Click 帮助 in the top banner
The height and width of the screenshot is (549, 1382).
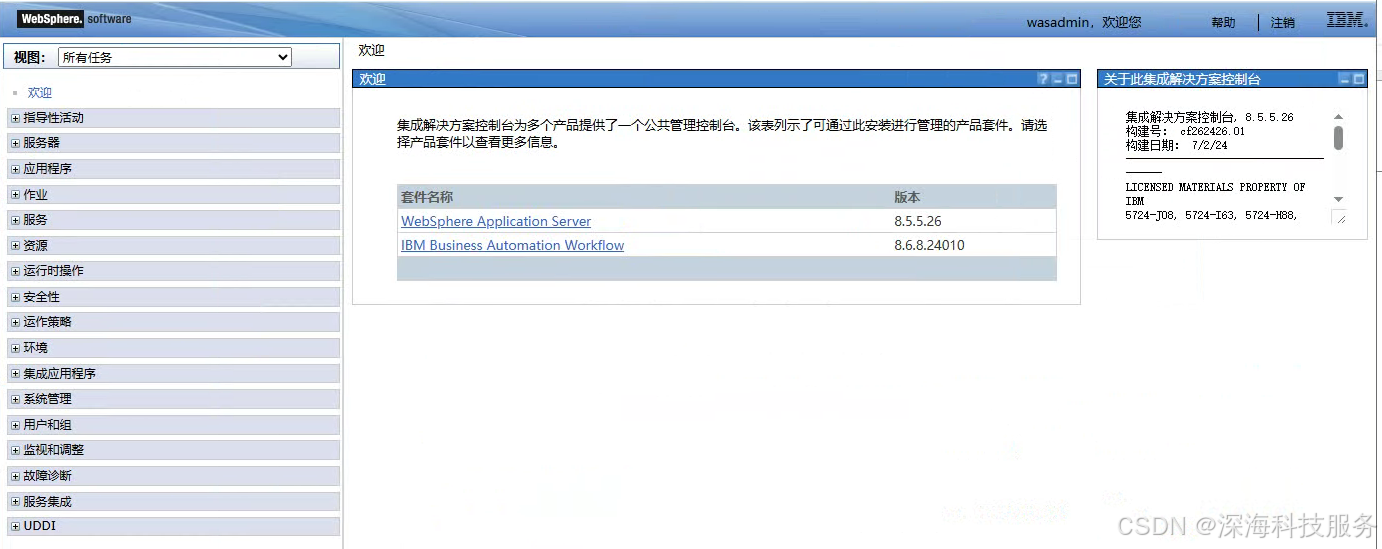click(1223, 23)
